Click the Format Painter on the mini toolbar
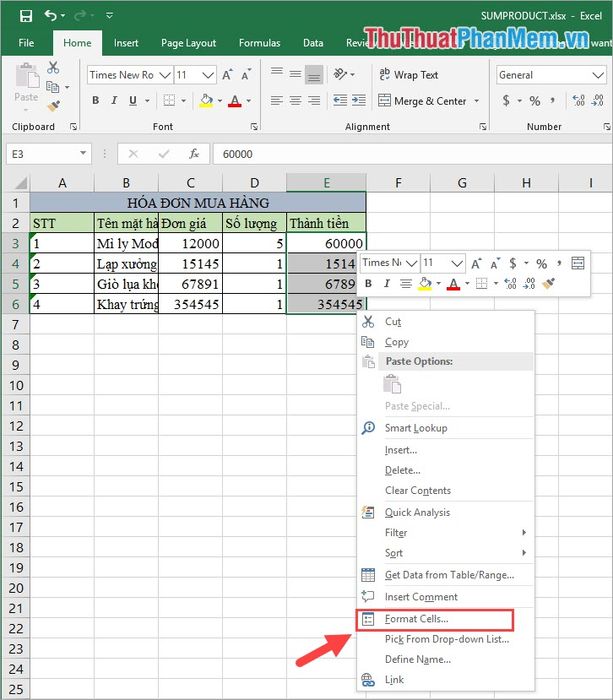 pyautogui.click(x=548, y=283)
